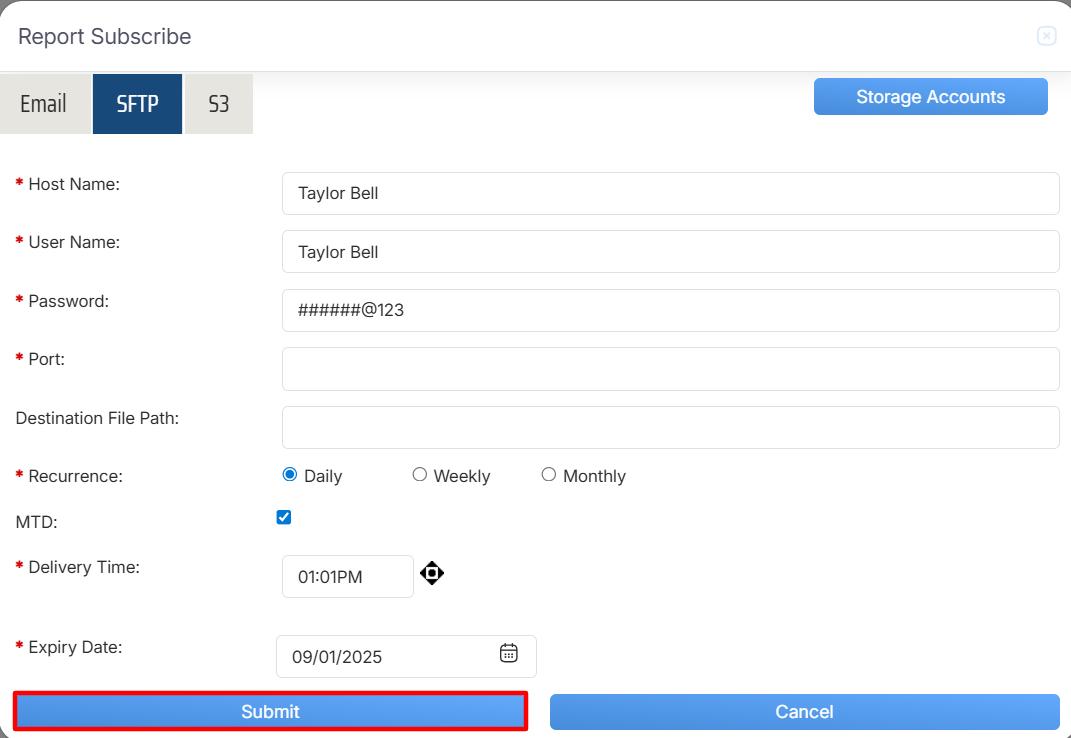Focus the Destination File Path input
This screenshot has height=738, width=1071.
coord(670,427)
